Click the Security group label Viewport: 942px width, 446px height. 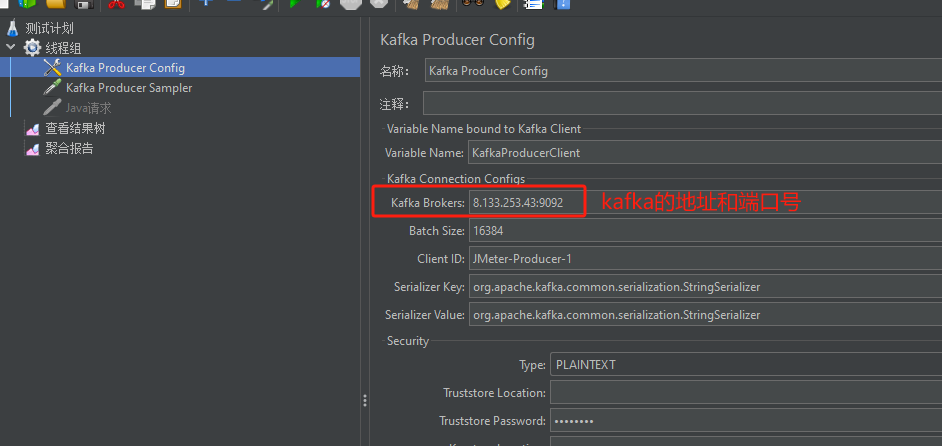point(408,341)
